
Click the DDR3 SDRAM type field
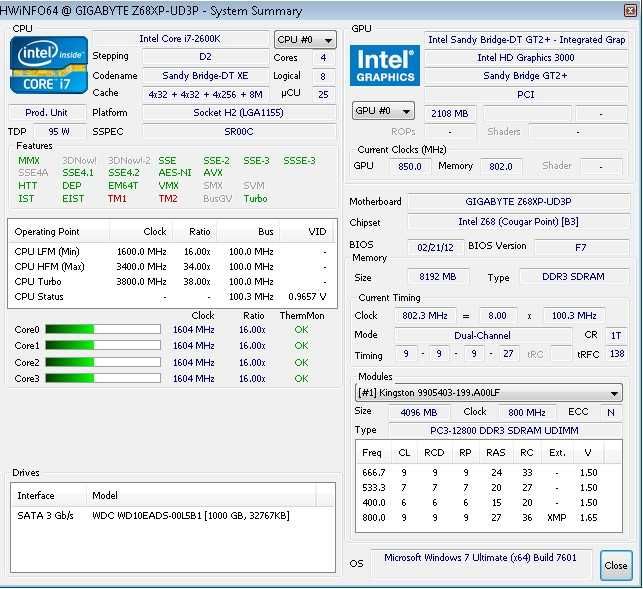[x=573, y=277]
